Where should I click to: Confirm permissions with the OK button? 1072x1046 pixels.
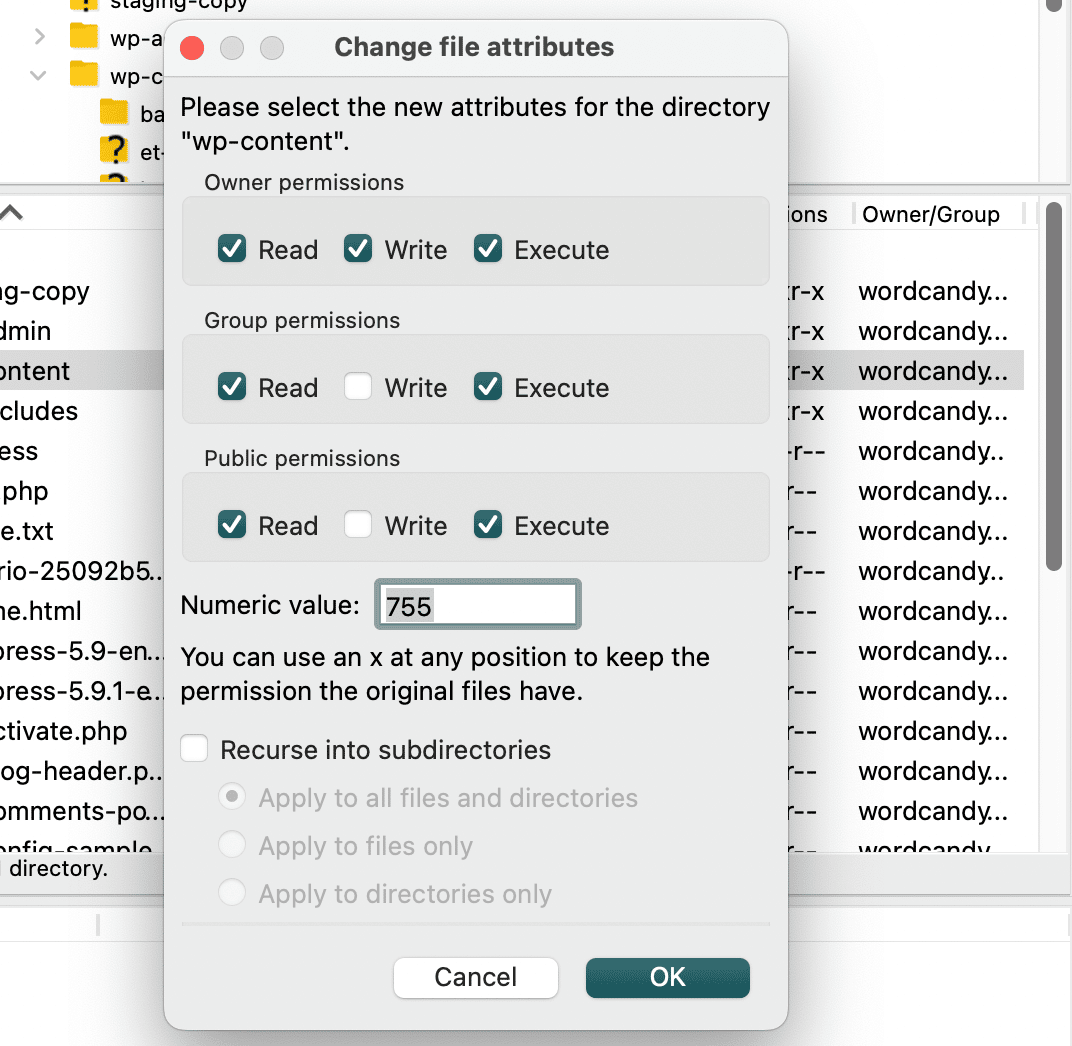(667, 977)
